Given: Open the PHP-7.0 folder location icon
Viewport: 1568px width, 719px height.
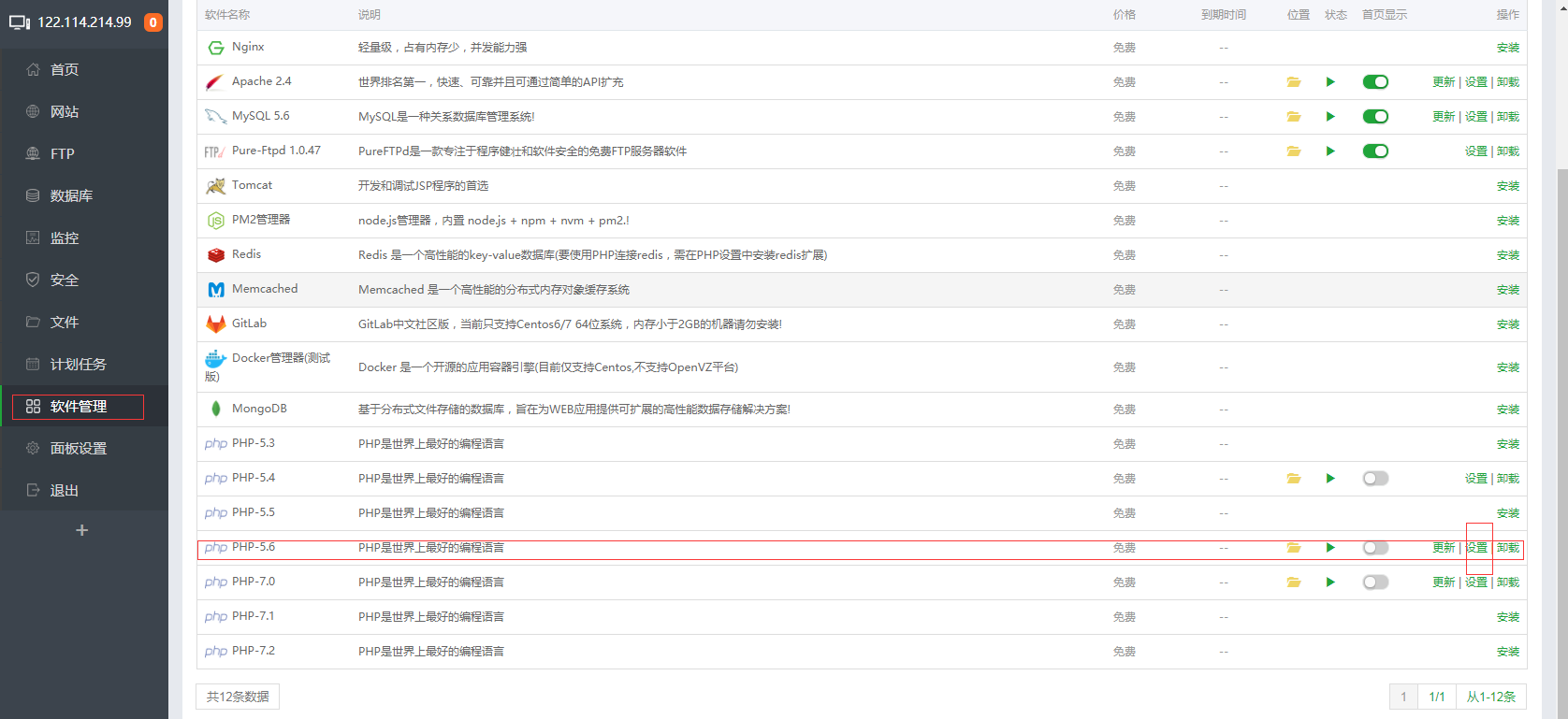Looking at the screenshot, I should click(x=1294, y=582).
